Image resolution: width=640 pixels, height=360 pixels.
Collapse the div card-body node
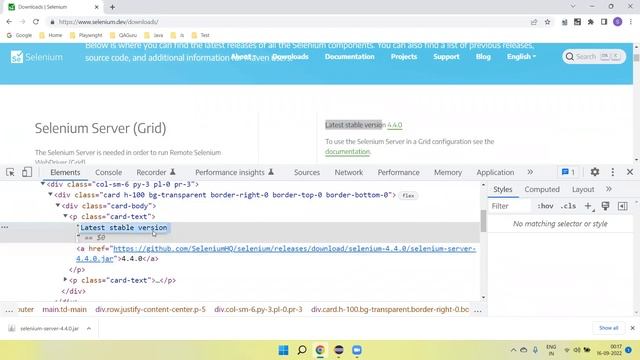pyautogui.click(x=58, y=205)
